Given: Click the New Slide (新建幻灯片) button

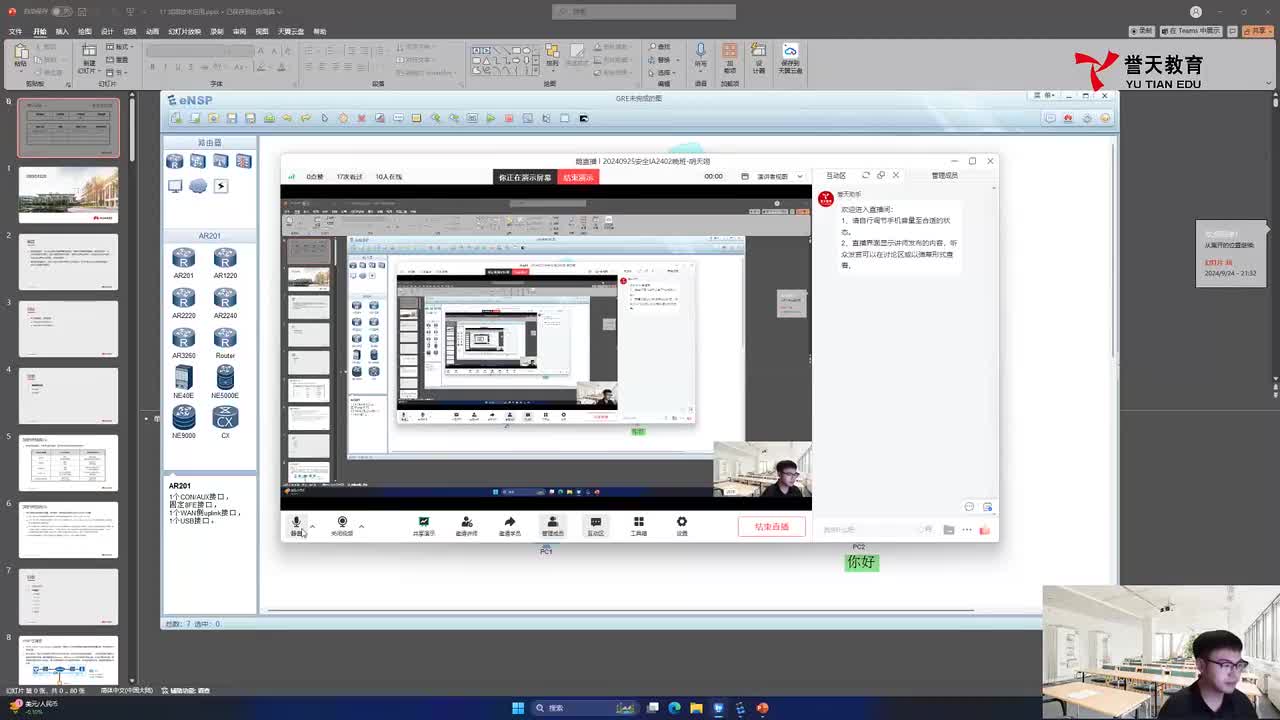Looking at the screenshot, I should [x=88, y=59].
